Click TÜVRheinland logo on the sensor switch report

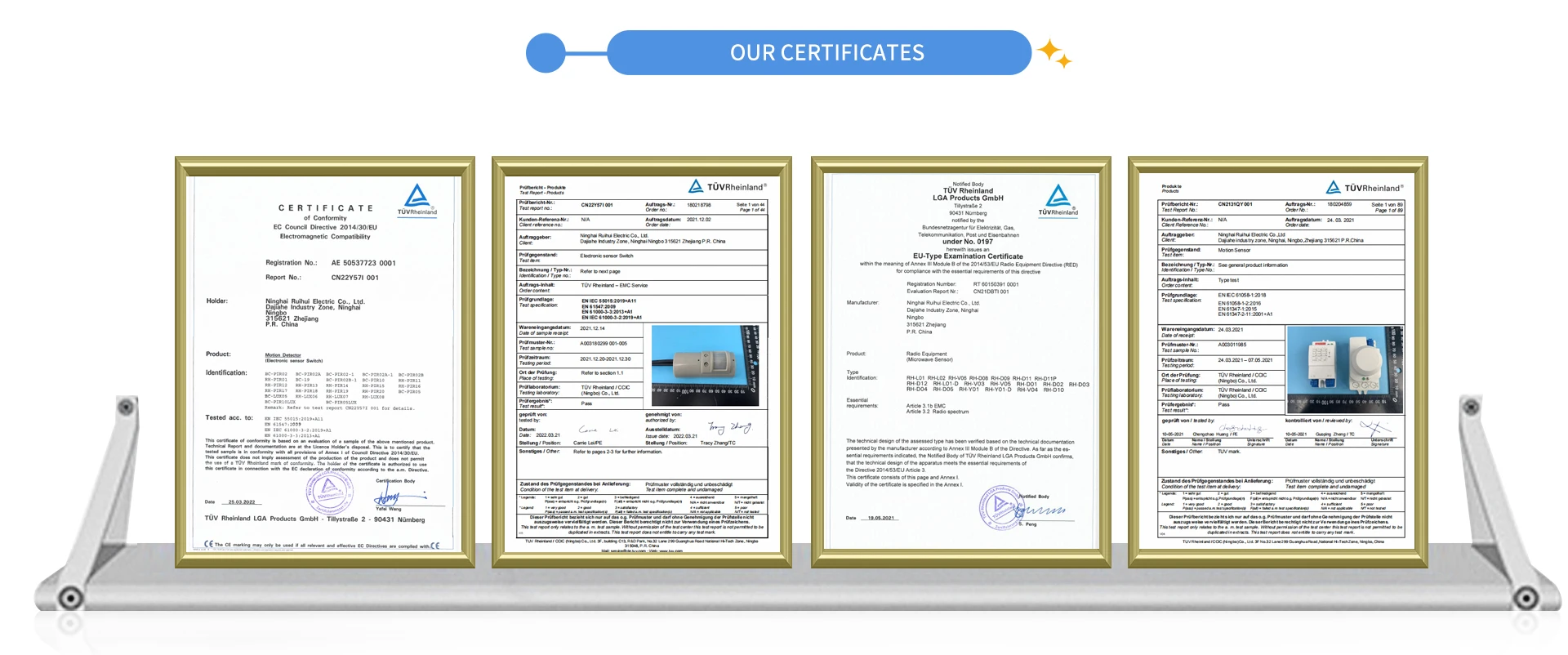(727, 187)
